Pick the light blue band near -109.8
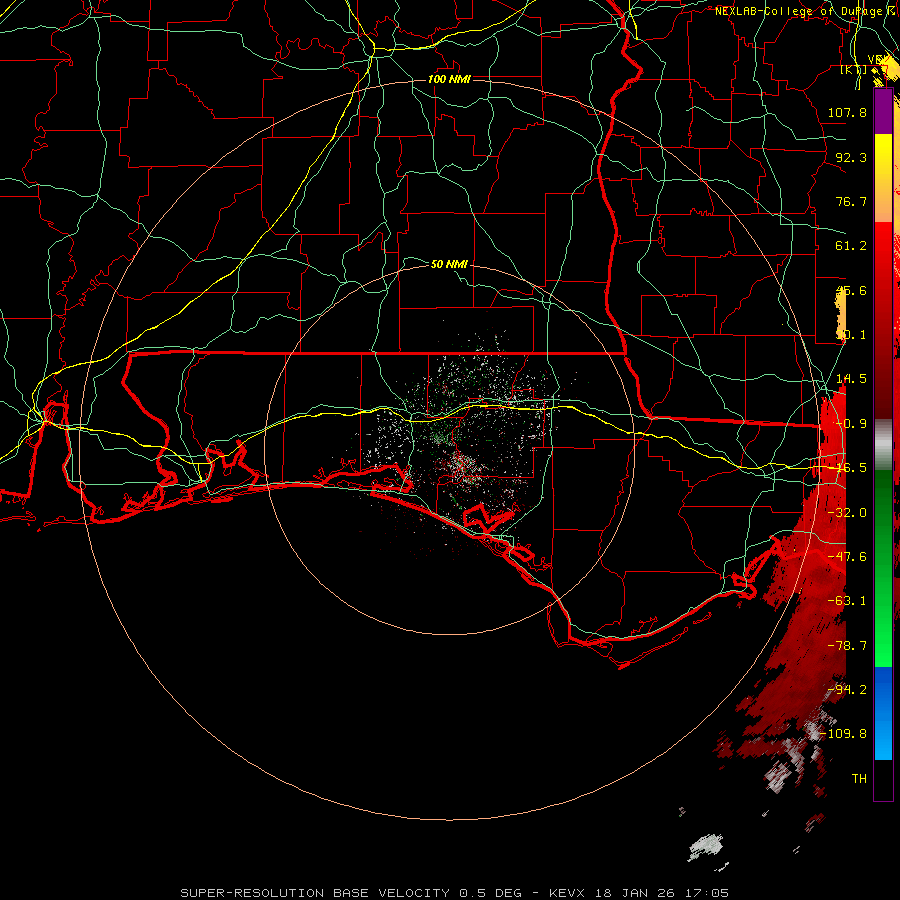Screen dimensions: 900x900 tap(883, 736)
